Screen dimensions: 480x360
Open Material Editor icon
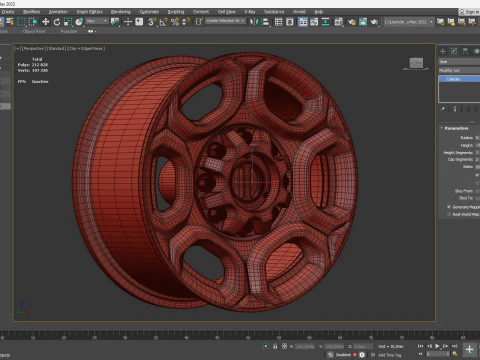click(x=339, y=22)
